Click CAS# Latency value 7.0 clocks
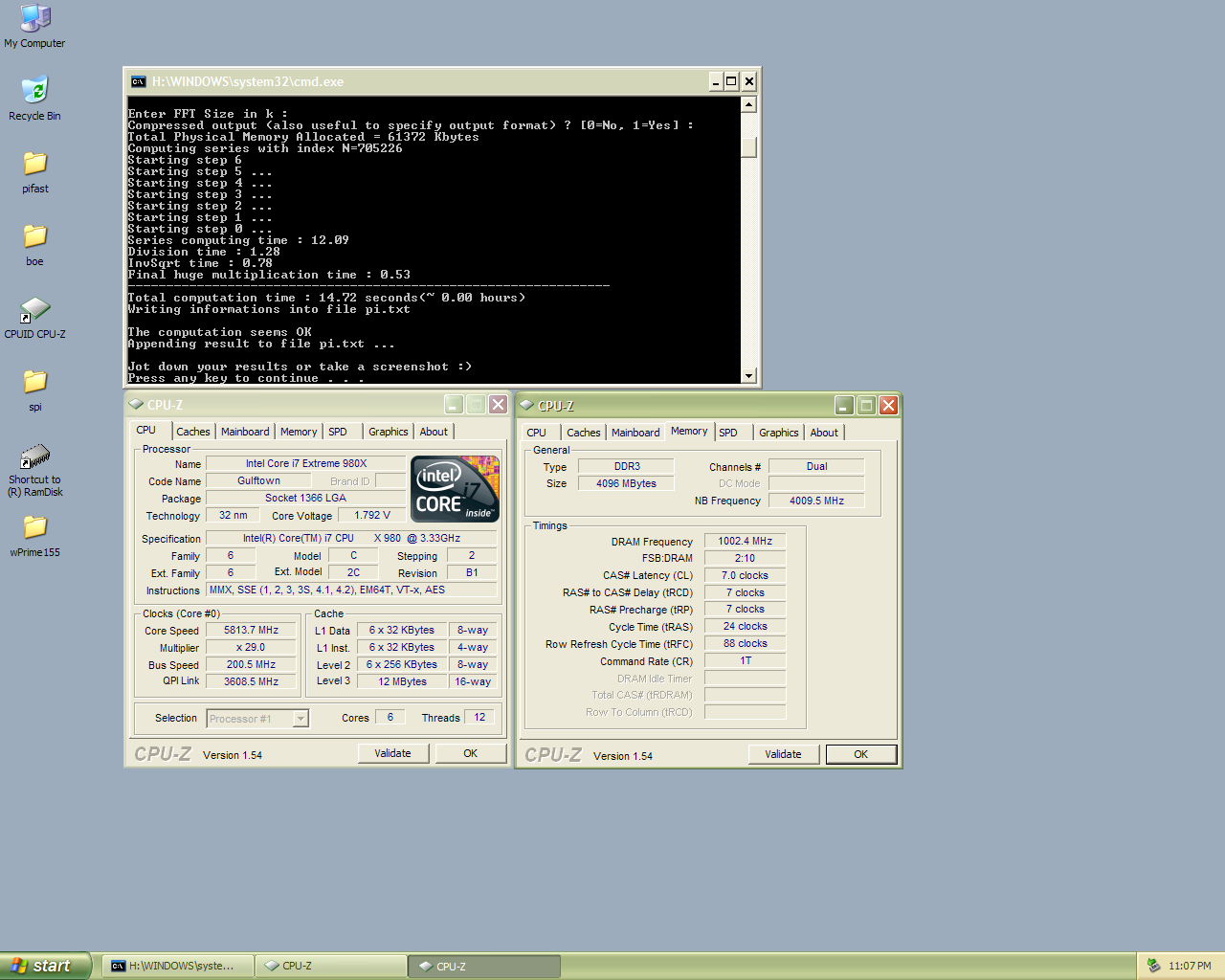 point(746,575)
